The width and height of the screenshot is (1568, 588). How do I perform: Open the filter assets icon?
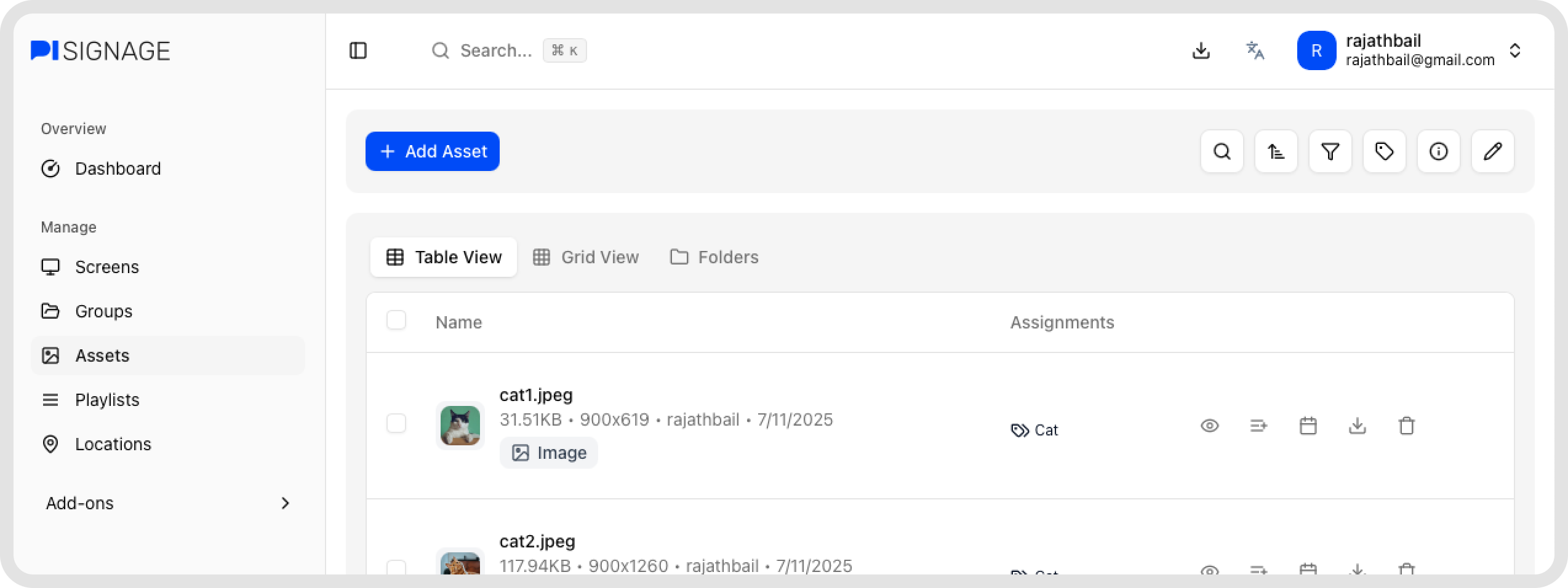1330,151
